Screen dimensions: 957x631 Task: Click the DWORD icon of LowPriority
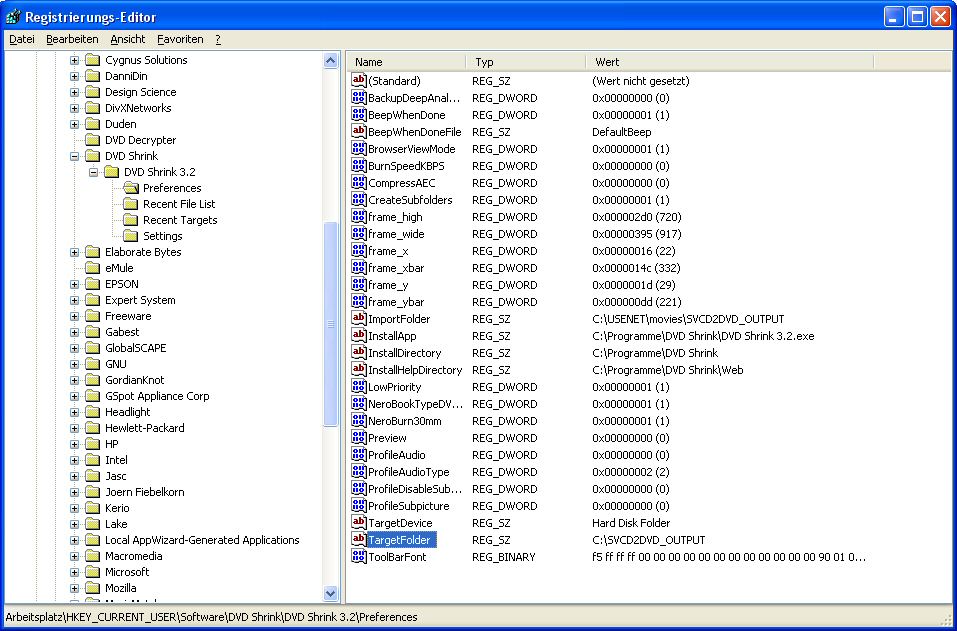coord(359,387)
